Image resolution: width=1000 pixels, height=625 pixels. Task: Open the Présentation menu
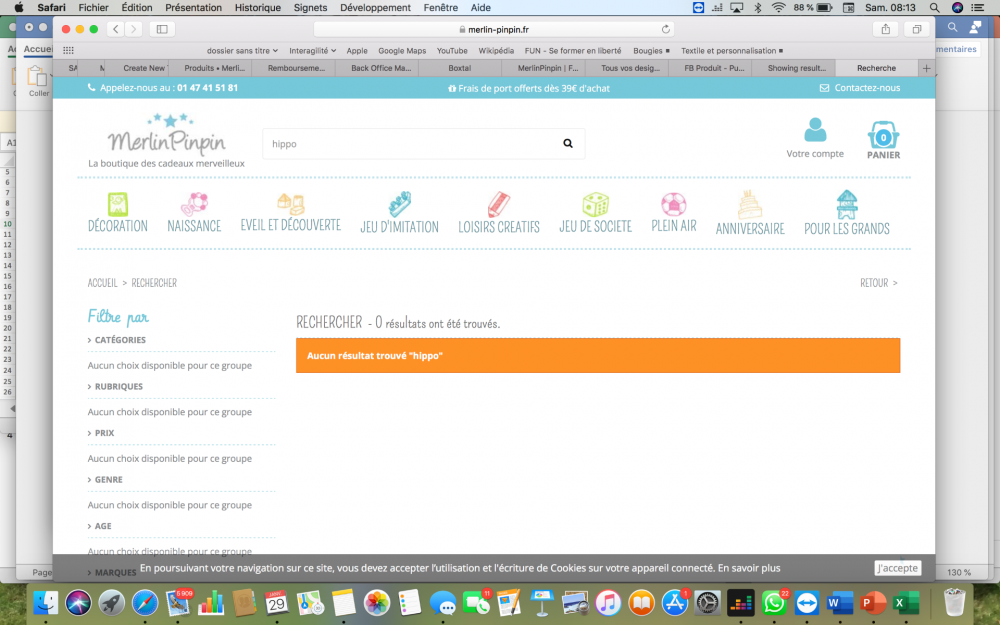click(193, 8)
